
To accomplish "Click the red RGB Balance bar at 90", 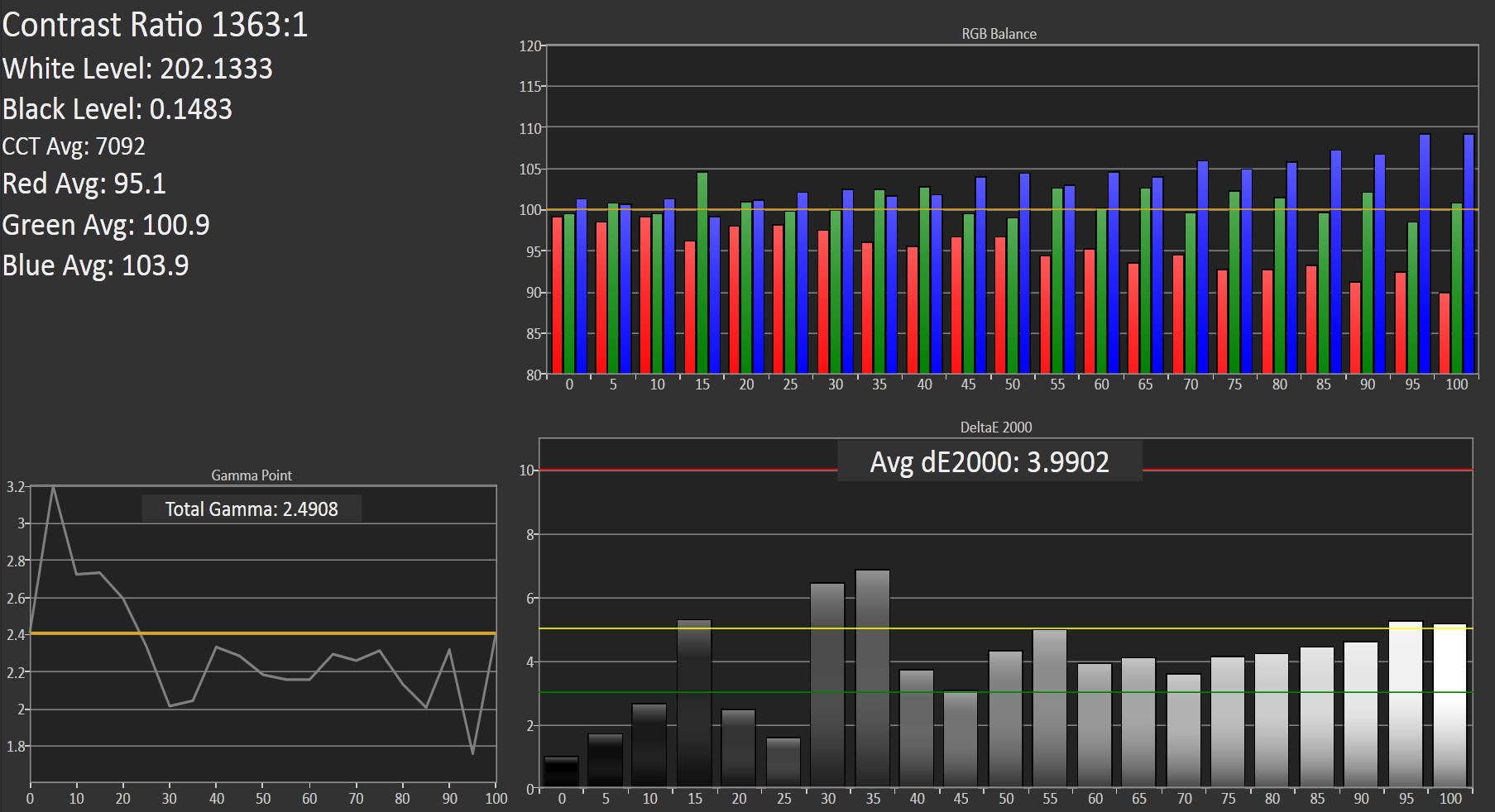I will 1355,328.
